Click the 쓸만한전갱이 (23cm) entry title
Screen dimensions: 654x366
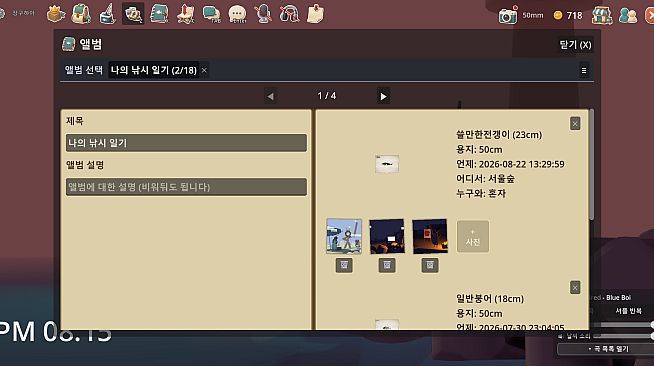pyautogui.click(x=499, y=135)
